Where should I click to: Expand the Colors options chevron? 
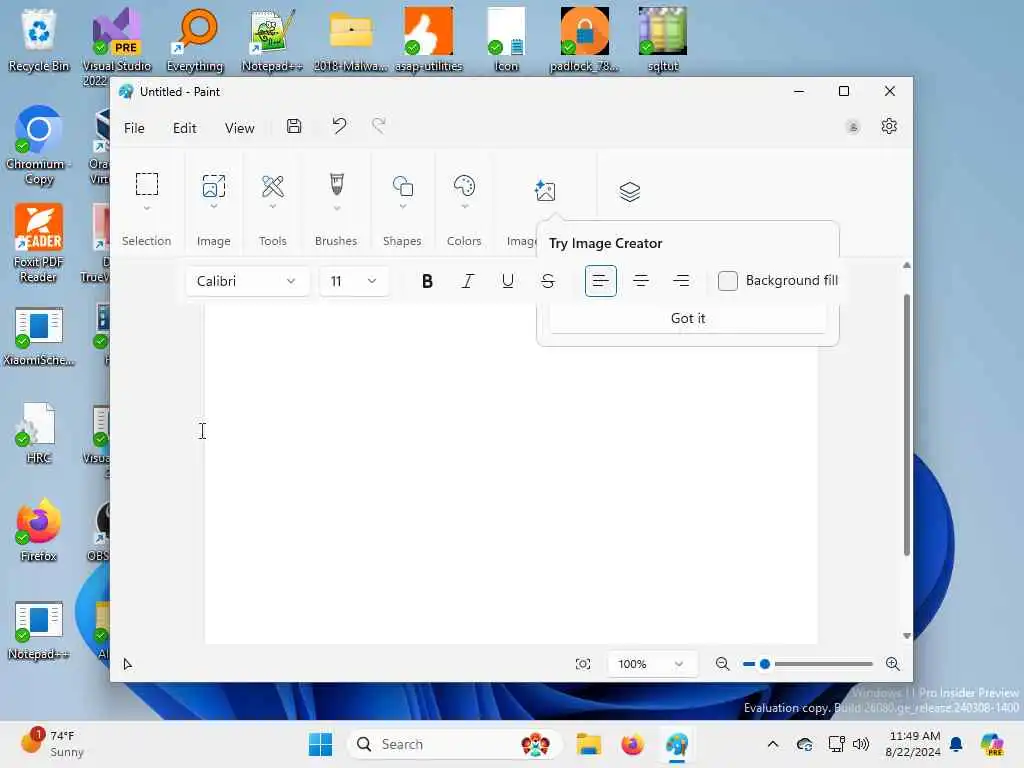pos(465,206)
